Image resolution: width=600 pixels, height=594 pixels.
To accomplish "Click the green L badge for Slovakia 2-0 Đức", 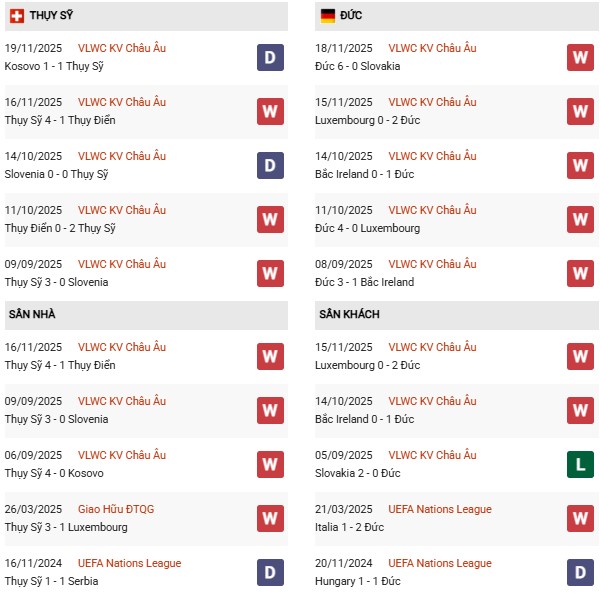I will (x=581, y=464).
